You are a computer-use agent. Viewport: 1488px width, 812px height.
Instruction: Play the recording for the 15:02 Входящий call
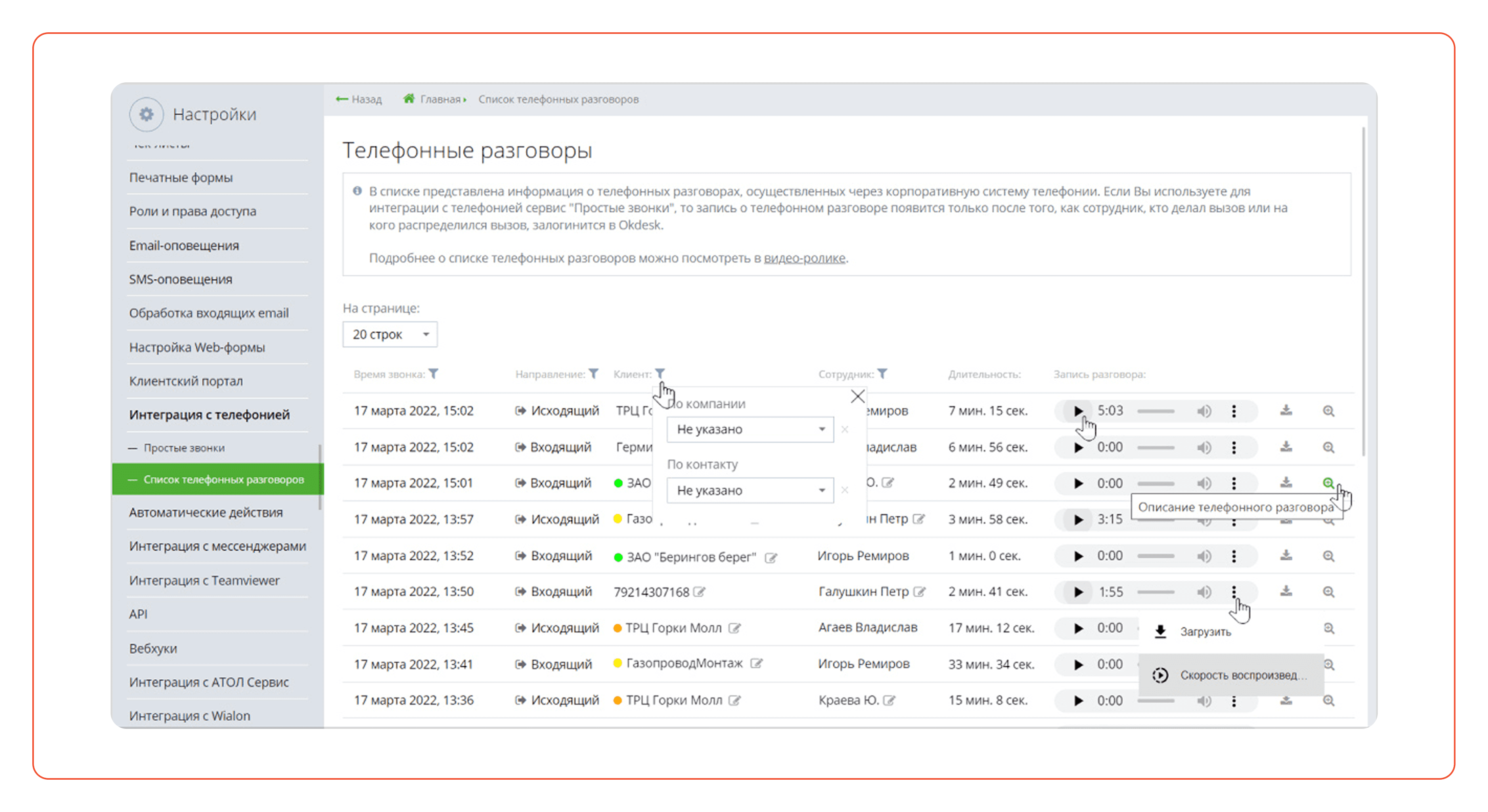tap(1078, 448)
